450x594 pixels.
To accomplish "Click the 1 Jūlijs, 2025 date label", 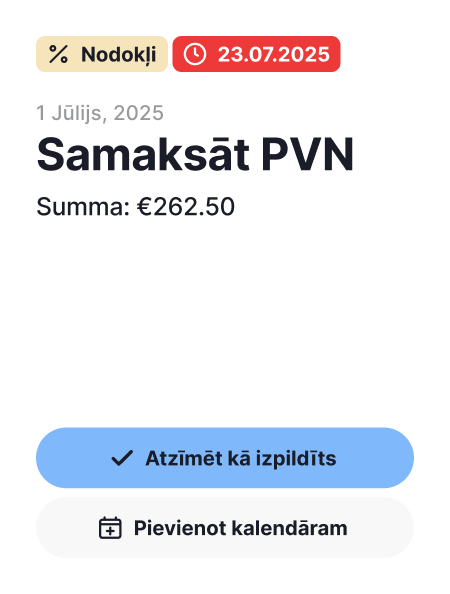I will point(100,113).
